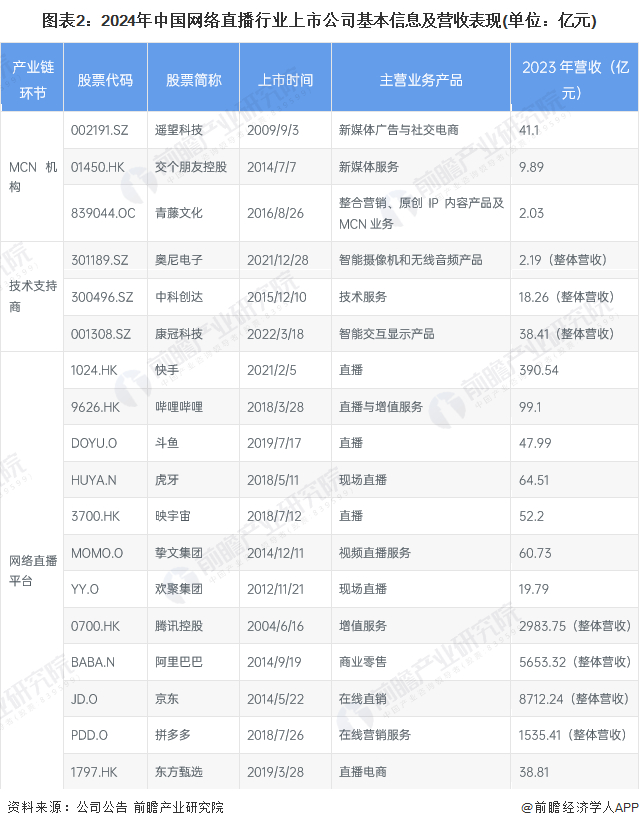Click the product 智能摄像机和无线音频产品

(x=410, y=260)
